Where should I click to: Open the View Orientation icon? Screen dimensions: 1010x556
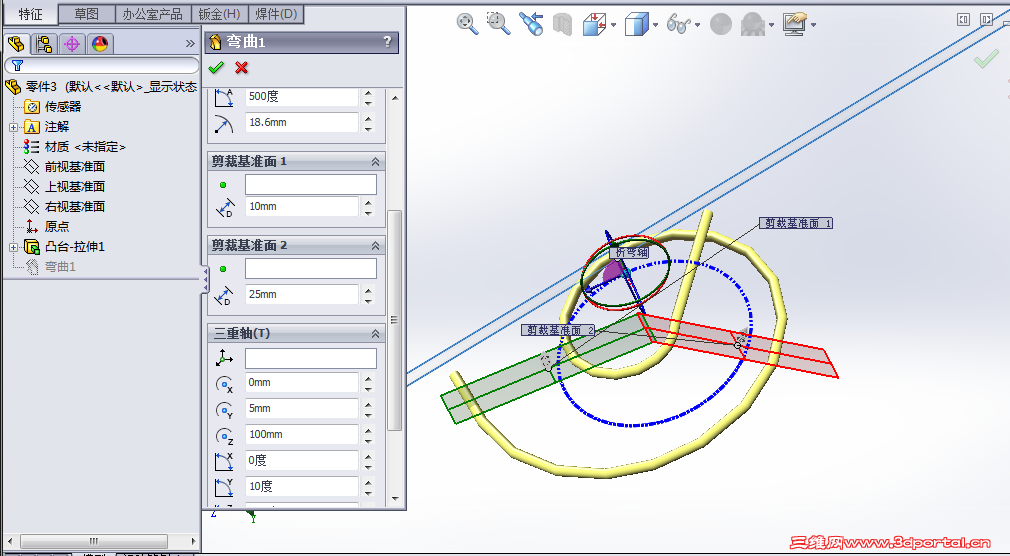click(594, 24)
